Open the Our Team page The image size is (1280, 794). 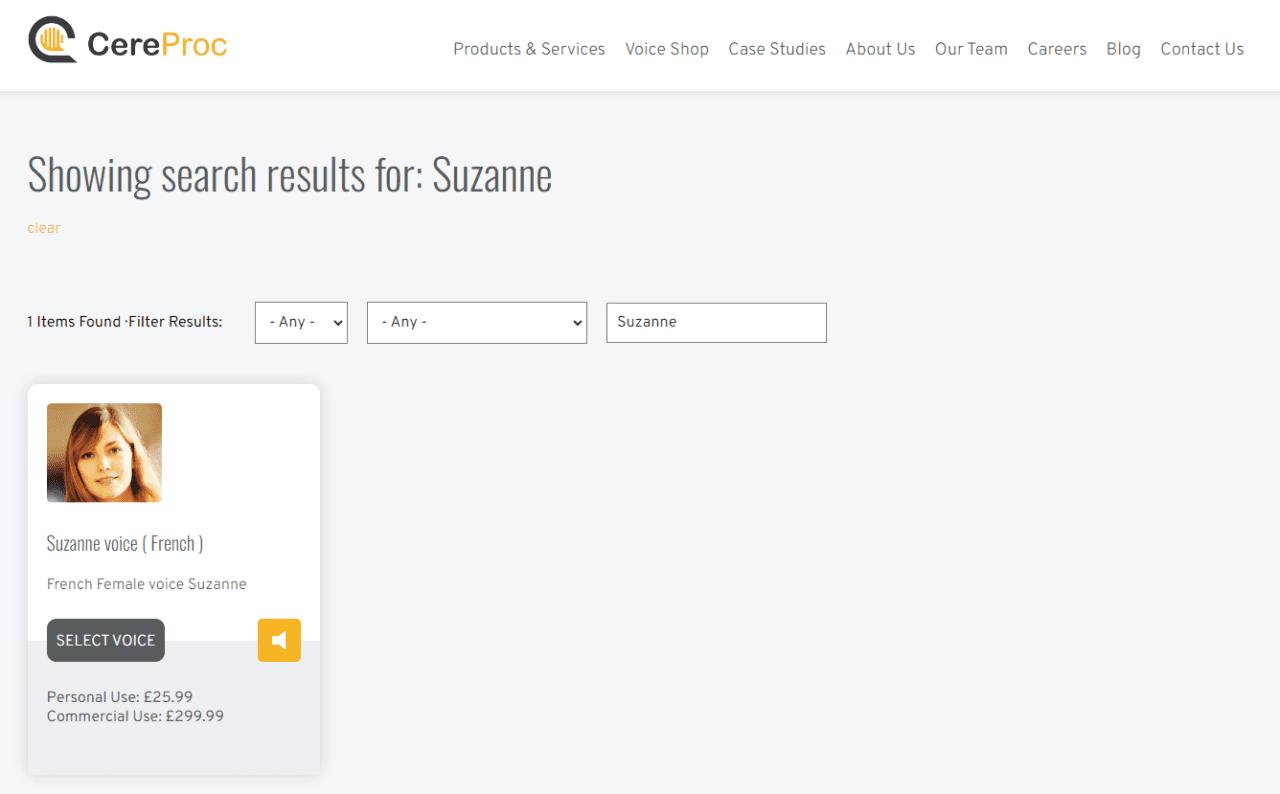coord(971,49)
